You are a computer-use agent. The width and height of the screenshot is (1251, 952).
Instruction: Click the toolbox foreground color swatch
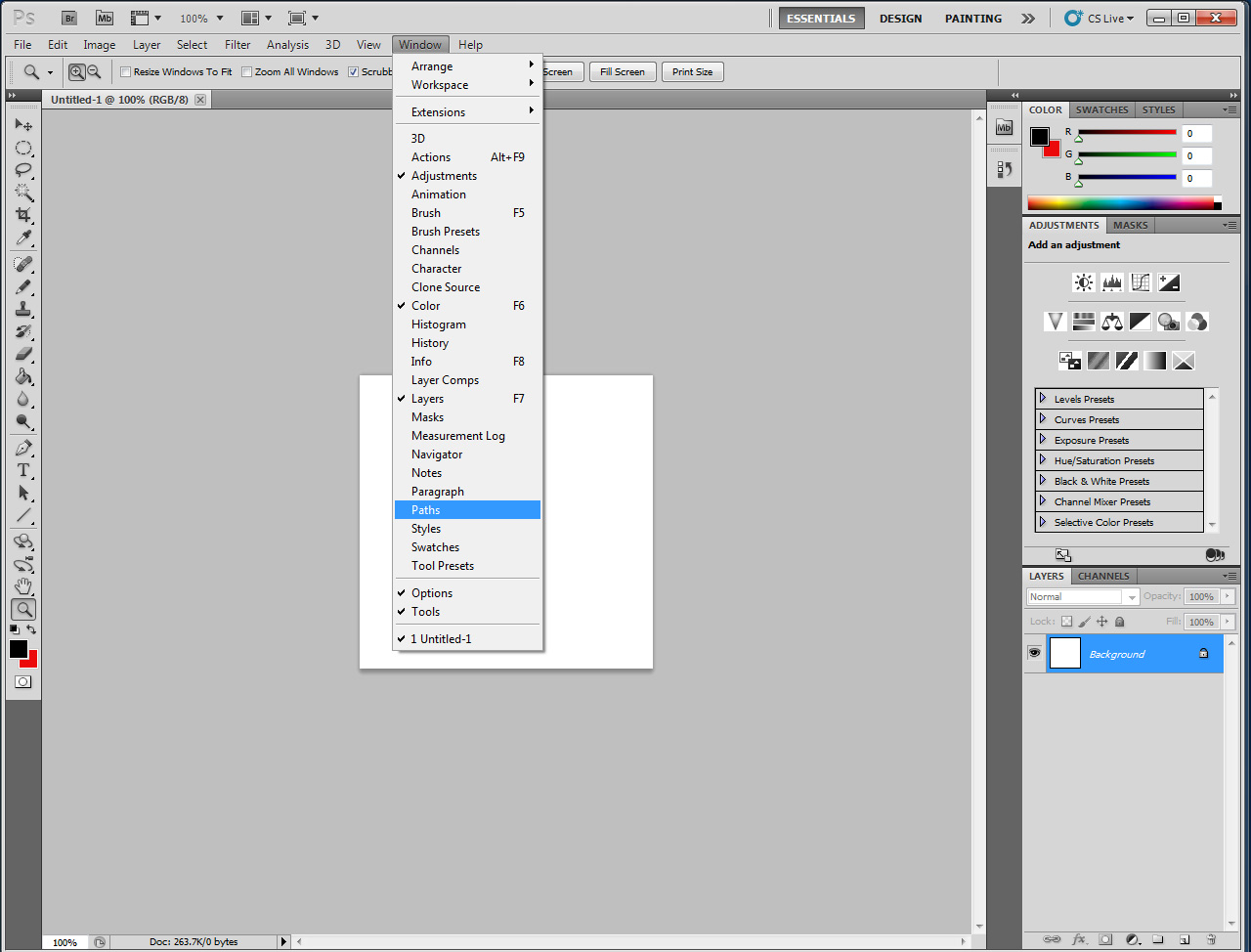[x=19, y=649]
